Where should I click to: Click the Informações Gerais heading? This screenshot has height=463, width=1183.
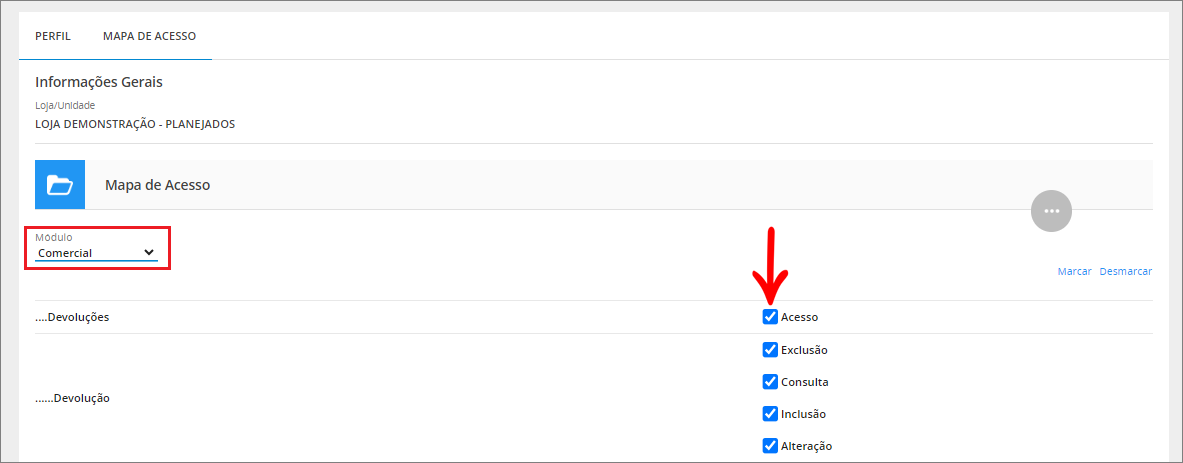click(x=99, y=82)
